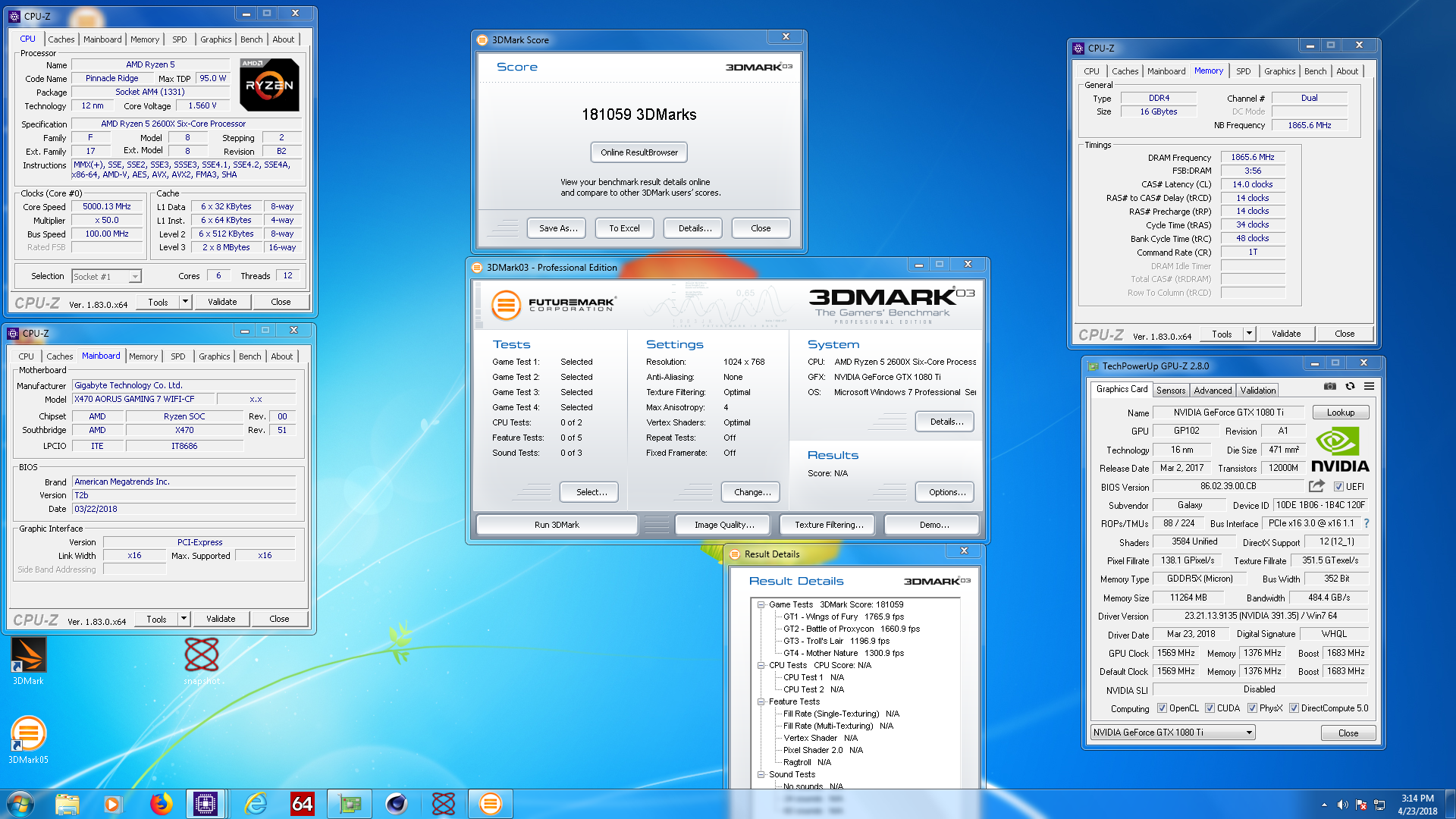
Task: Click the CPU-Z taskbar icon
Action: pyautogui.click(x=205, y=804)
